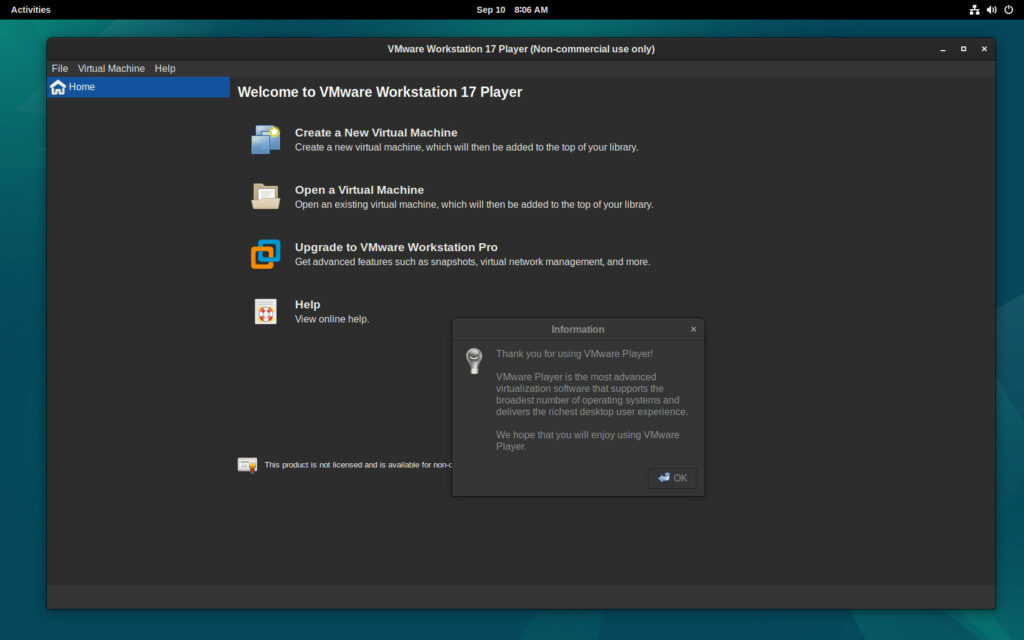Close the Information dialog
Image resolution: width=1024 pixels, height=640 pixels.
[694, 329]
